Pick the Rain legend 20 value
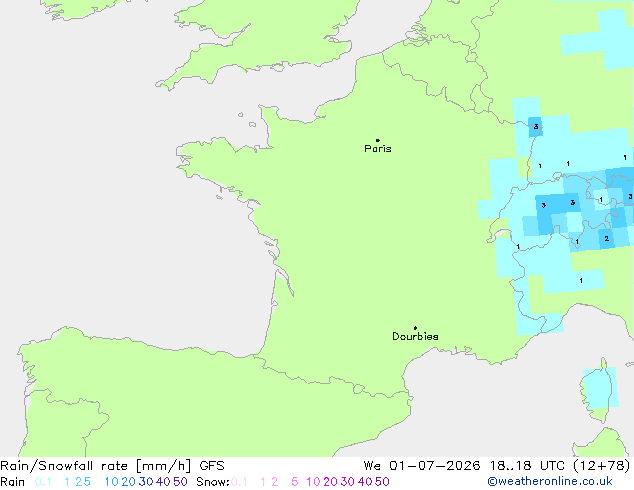The height and width of the screenshot is (490, 634). pyautogui.click(x=128, y=482)
